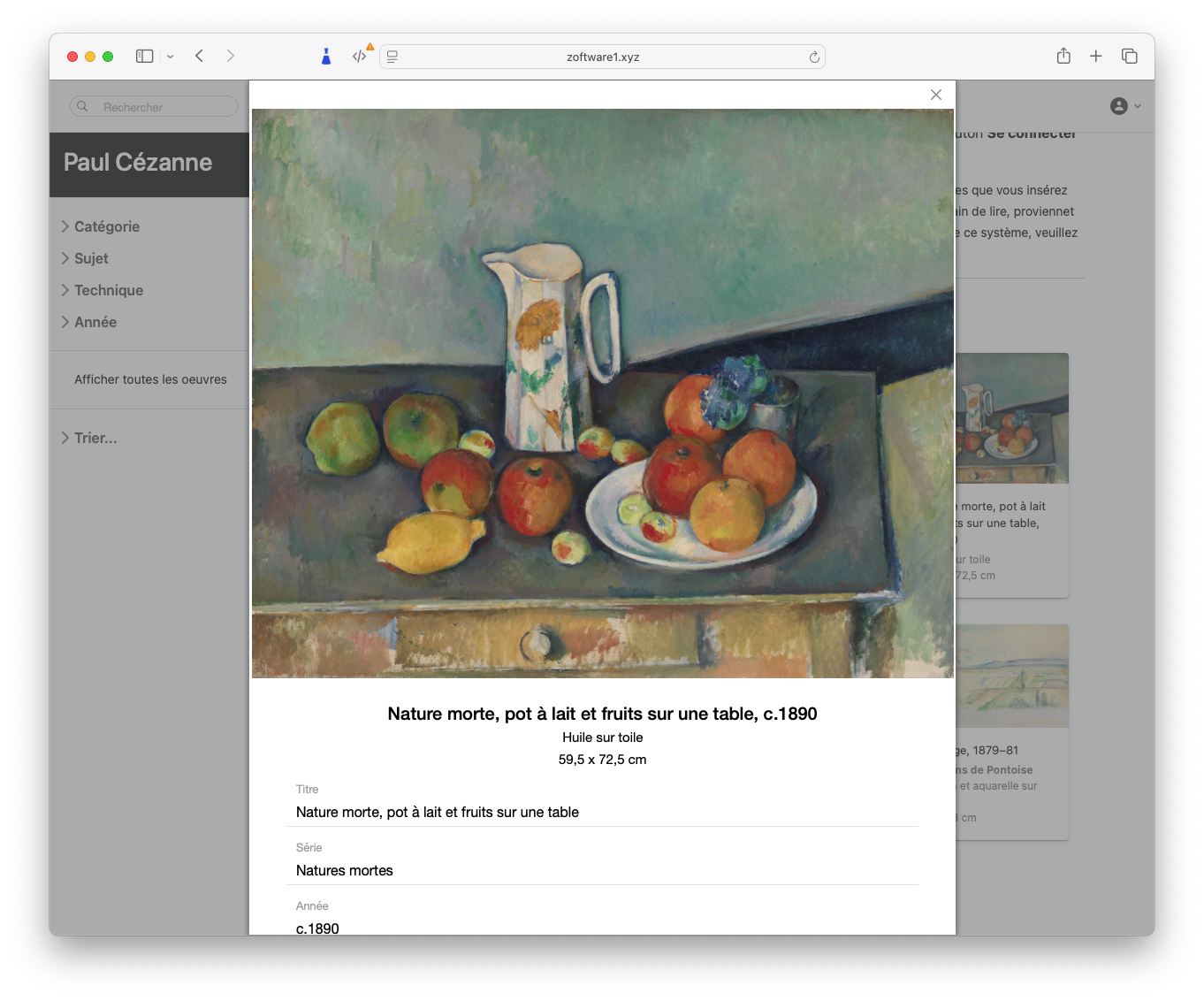Click the developer code extension icon
This screenshot has width=1204, height=1001.
pos(359,56)
